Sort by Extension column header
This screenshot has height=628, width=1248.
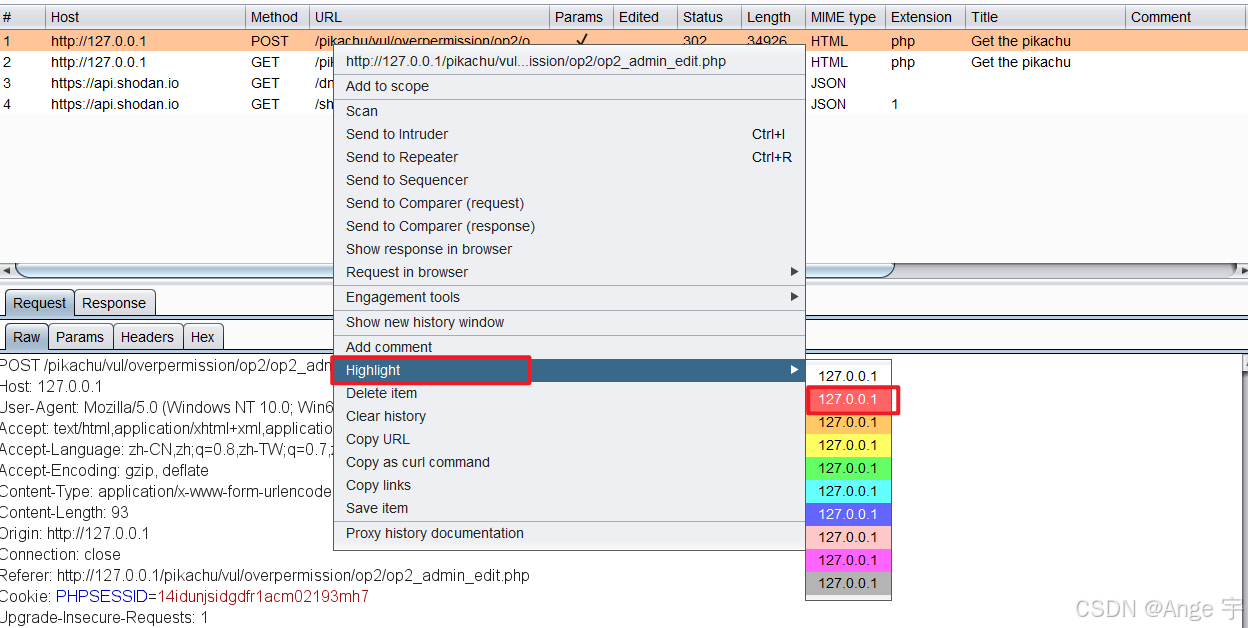coord(925,17)
